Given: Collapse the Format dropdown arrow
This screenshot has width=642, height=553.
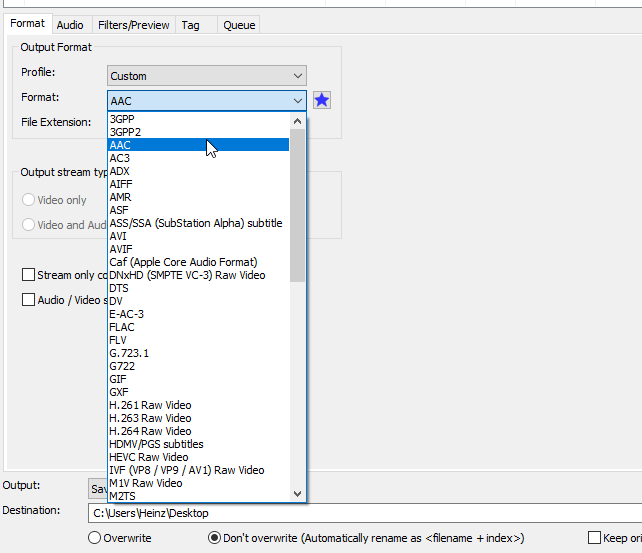Looking at the screenshot, I should coord(298,101).
